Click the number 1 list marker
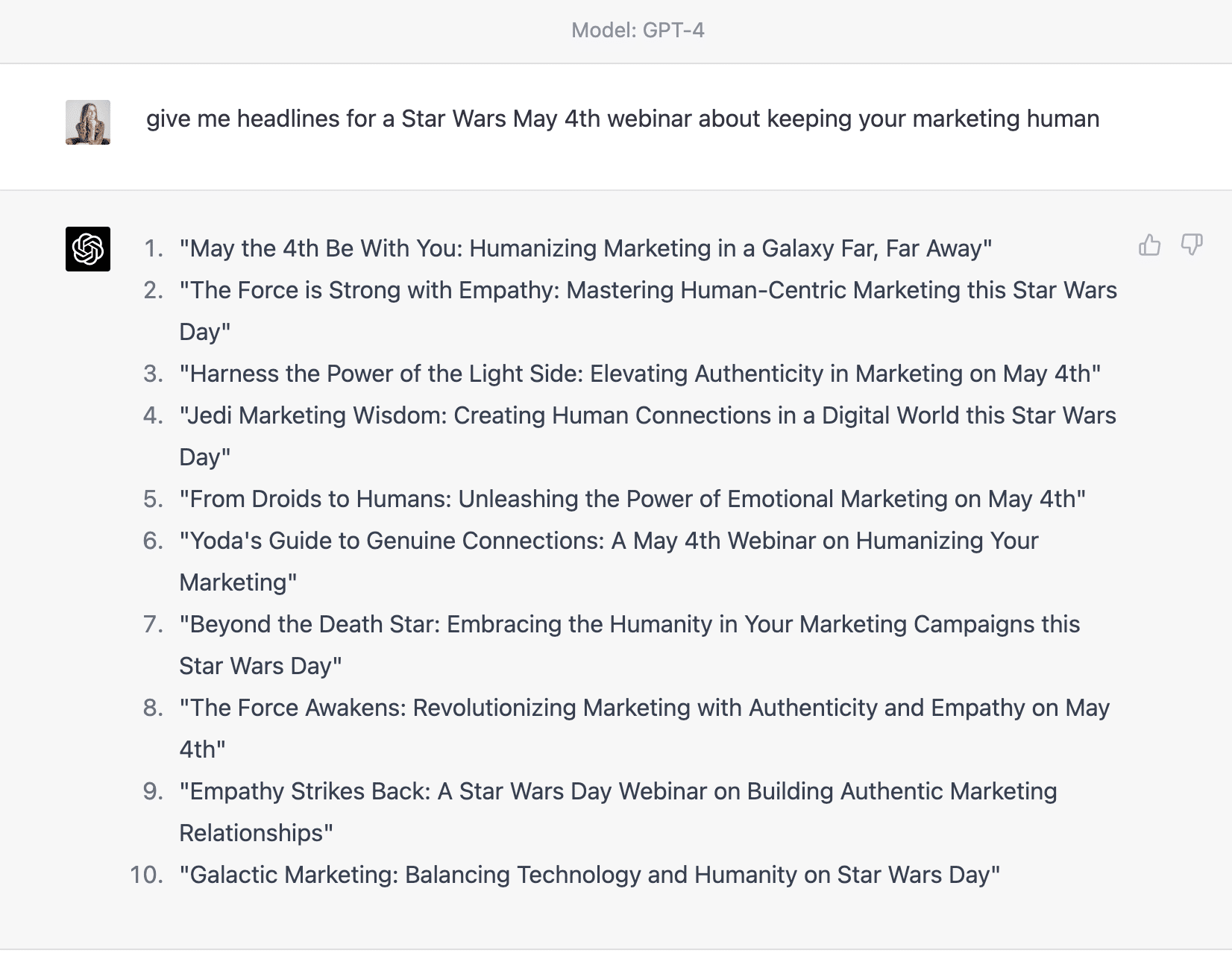 [154, 248]
